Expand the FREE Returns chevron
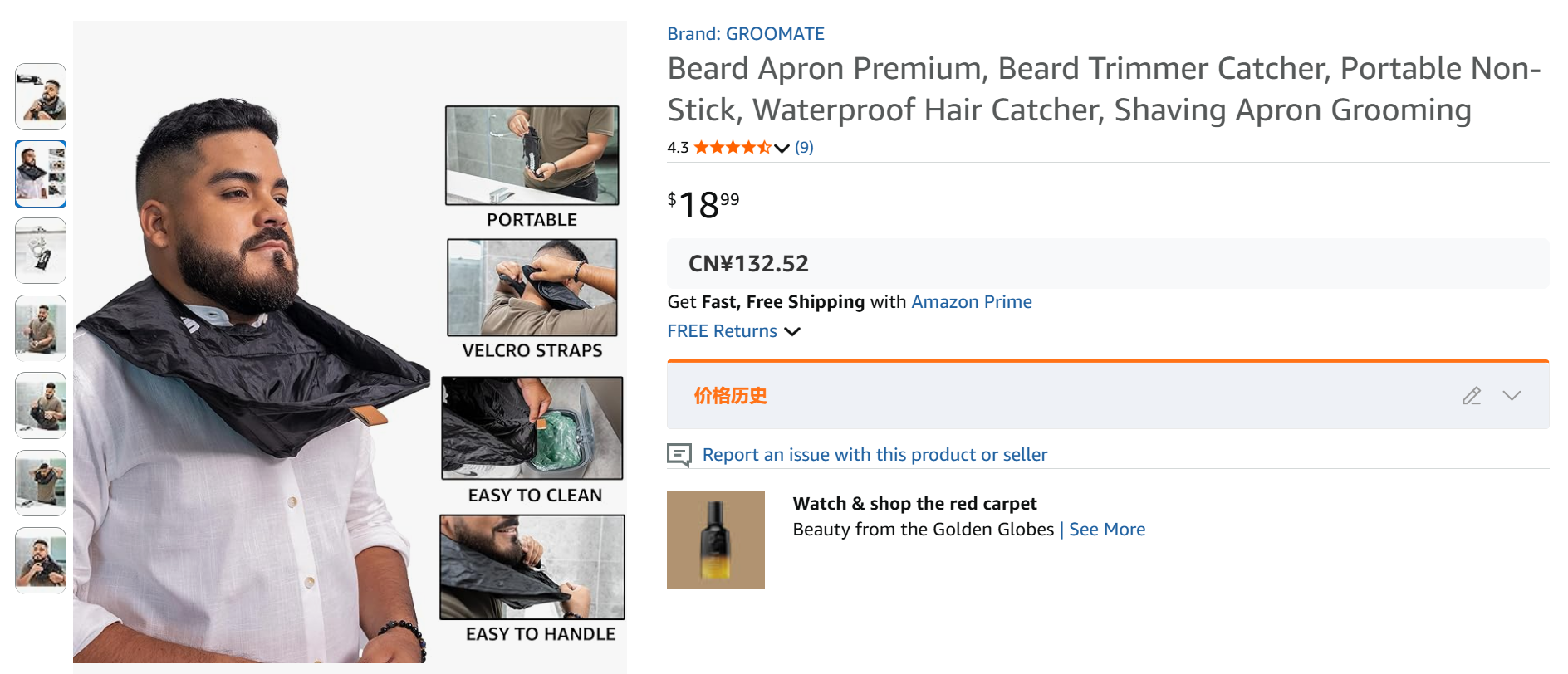The image size is (1568, 674). point(793,331)
